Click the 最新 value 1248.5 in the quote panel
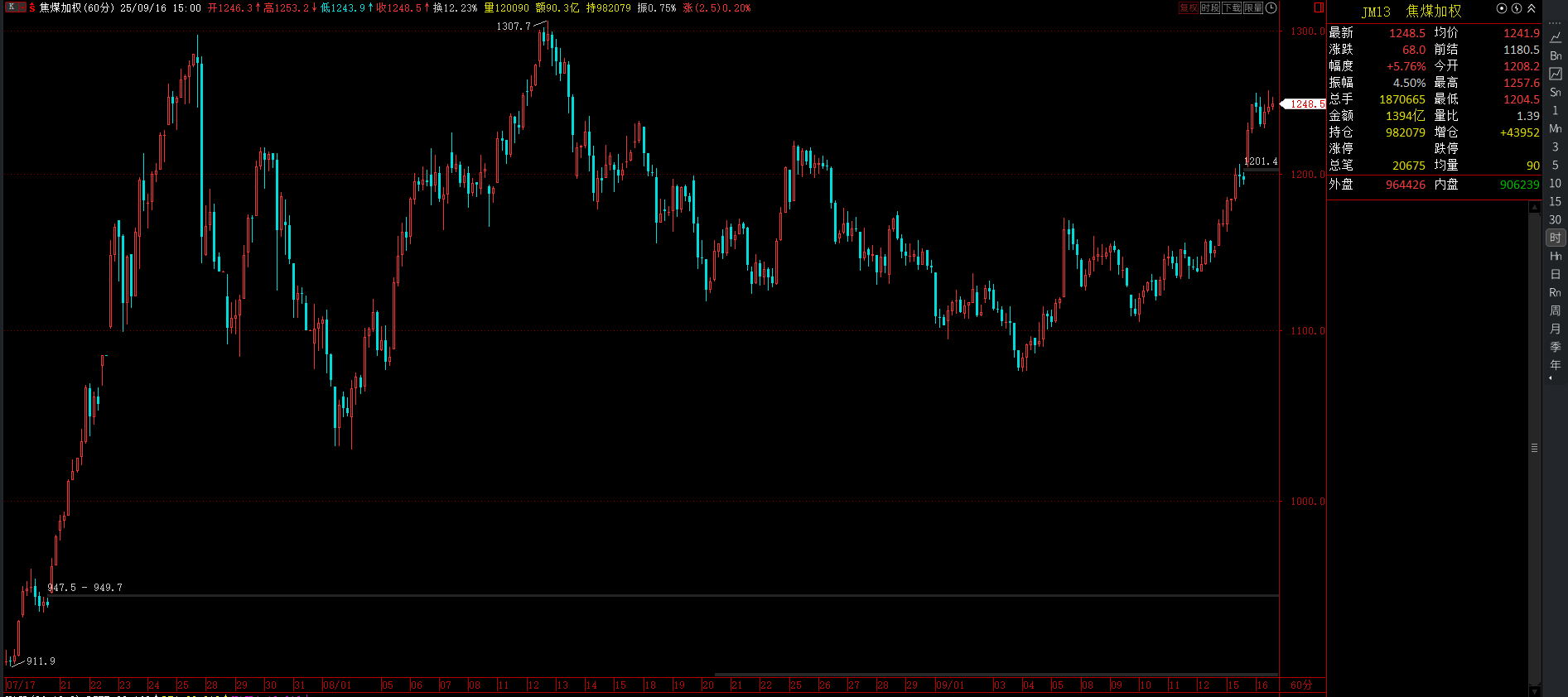This screenshot has height=697, width=1568. pyautogui.click(x=1407, y=33)
